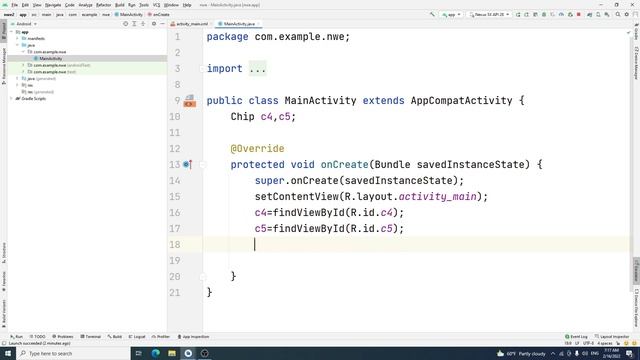The image size is (640, 360).
Task: Open the Device Manager phone icon
Action: point(598,15)
